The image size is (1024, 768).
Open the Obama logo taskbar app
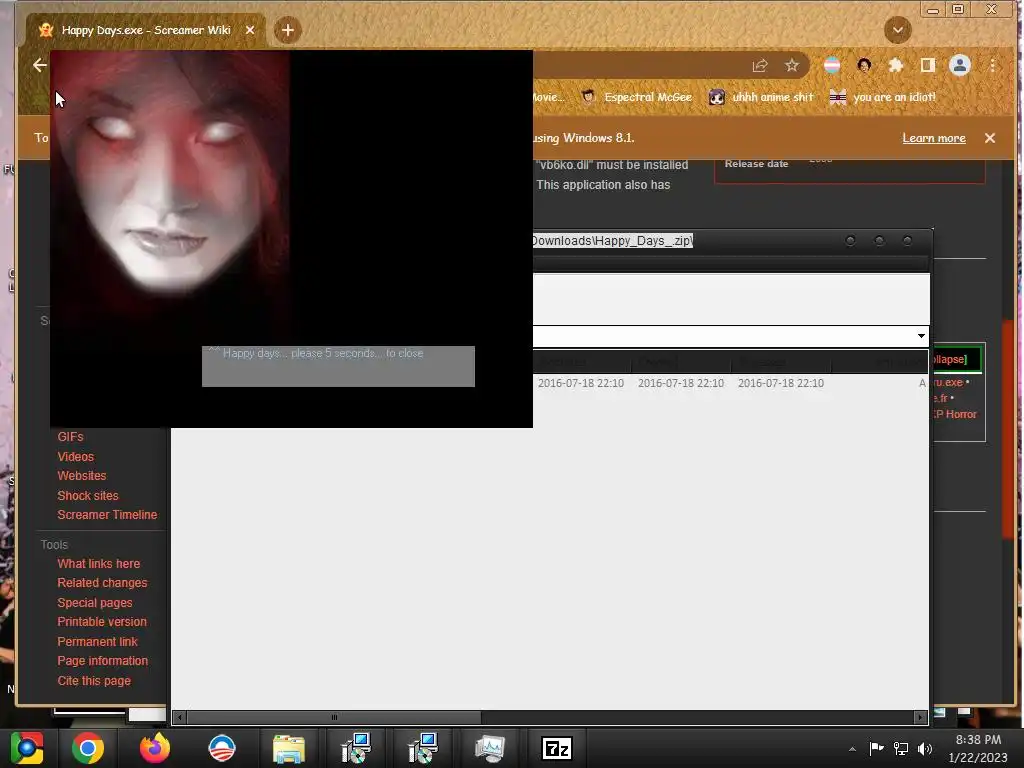coord(221,748)
